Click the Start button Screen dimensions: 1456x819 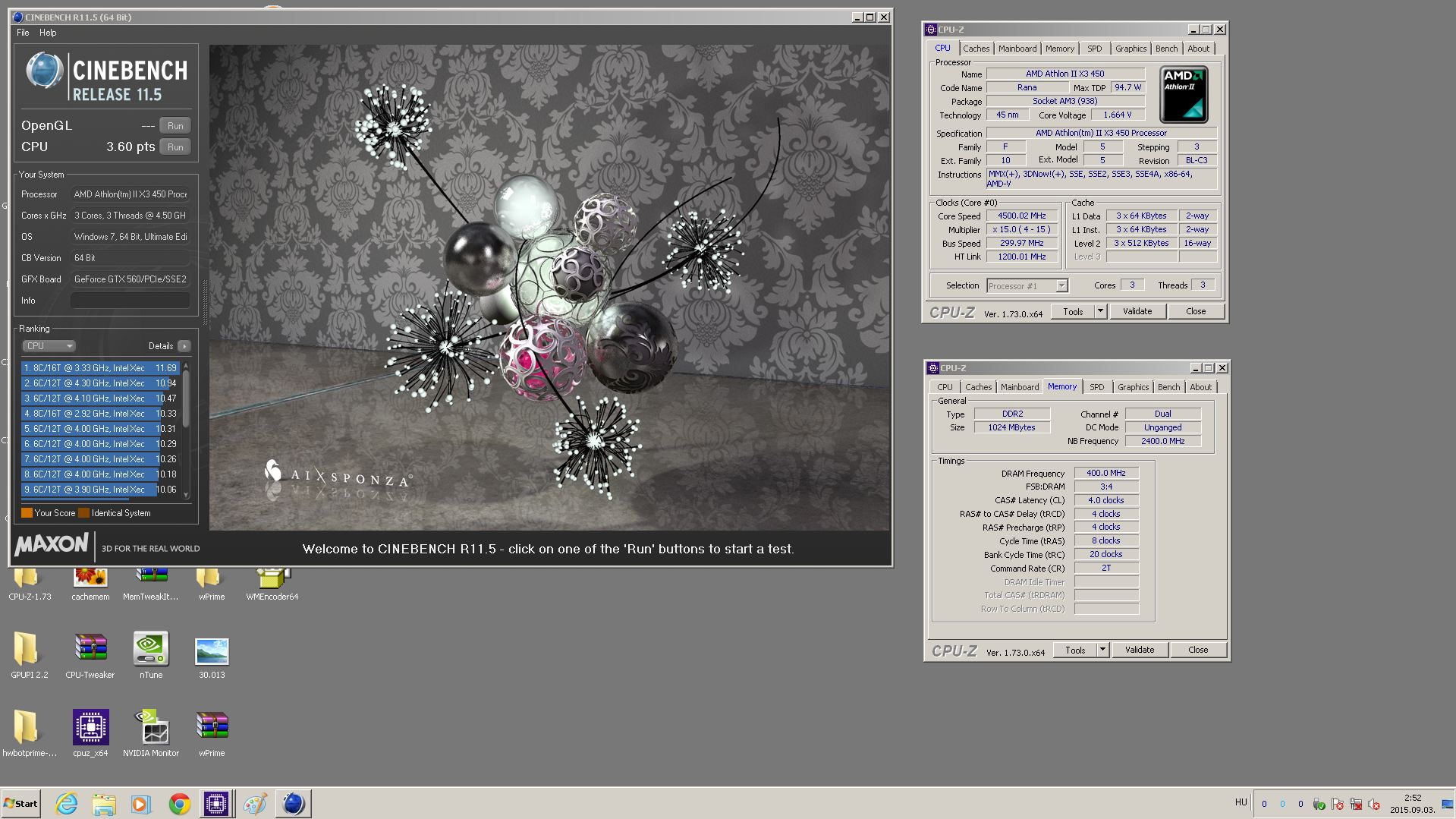20,803
